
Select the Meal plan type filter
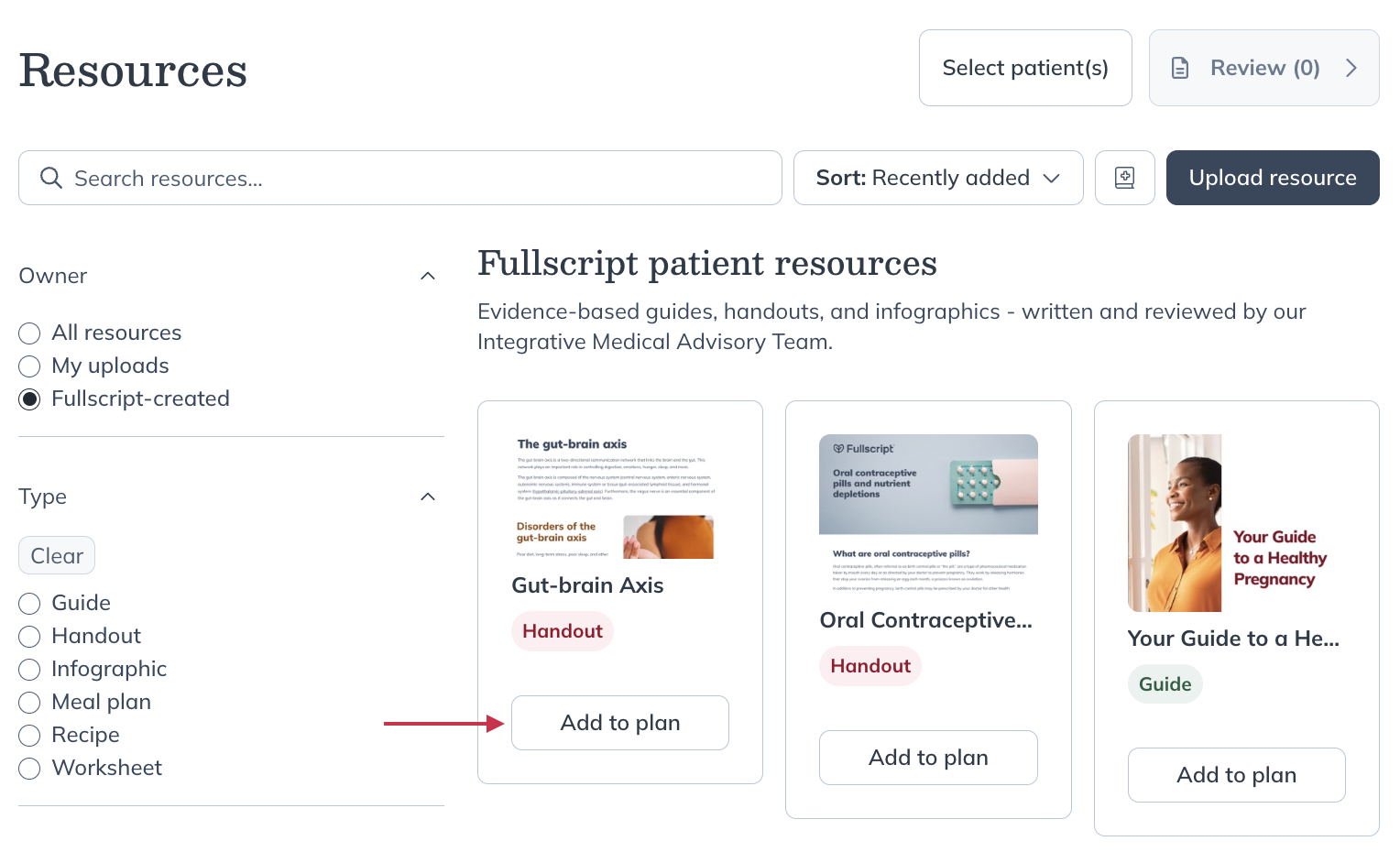[x=28, y=702]
